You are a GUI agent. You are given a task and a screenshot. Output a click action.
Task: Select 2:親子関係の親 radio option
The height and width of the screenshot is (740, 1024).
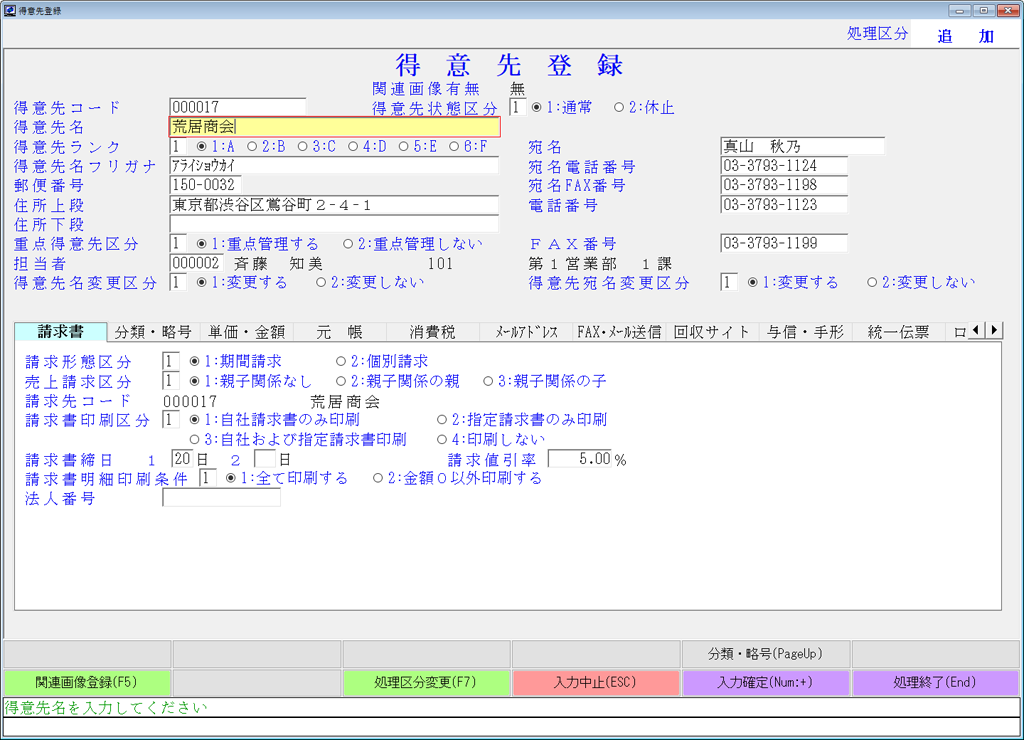(x=398, y=381)
